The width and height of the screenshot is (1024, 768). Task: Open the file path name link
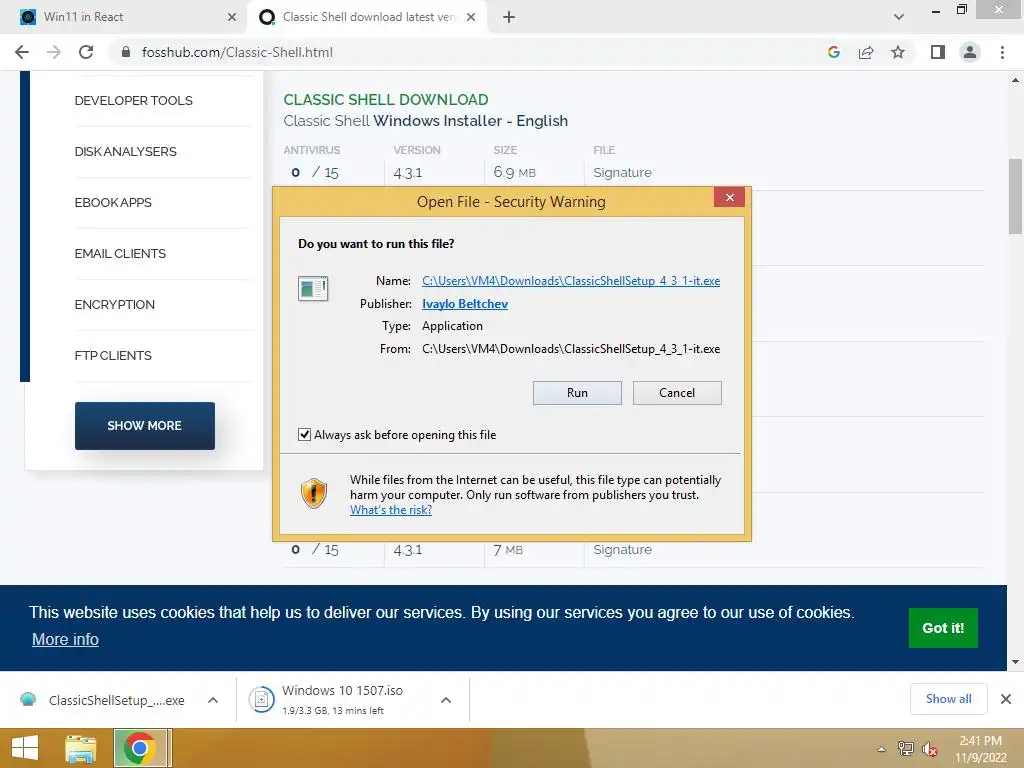click(x=571, y=281)
